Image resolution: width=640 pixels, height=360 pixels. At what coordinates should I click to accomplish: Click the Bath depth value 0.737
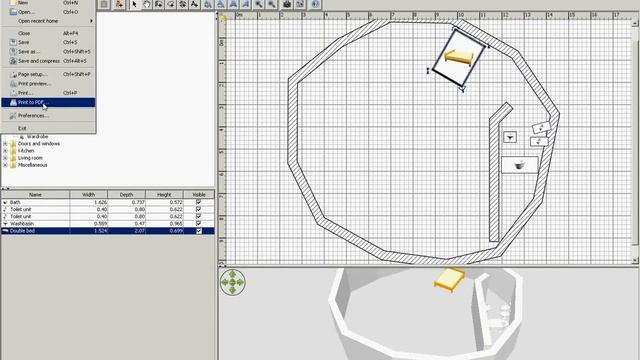(138, 202)
